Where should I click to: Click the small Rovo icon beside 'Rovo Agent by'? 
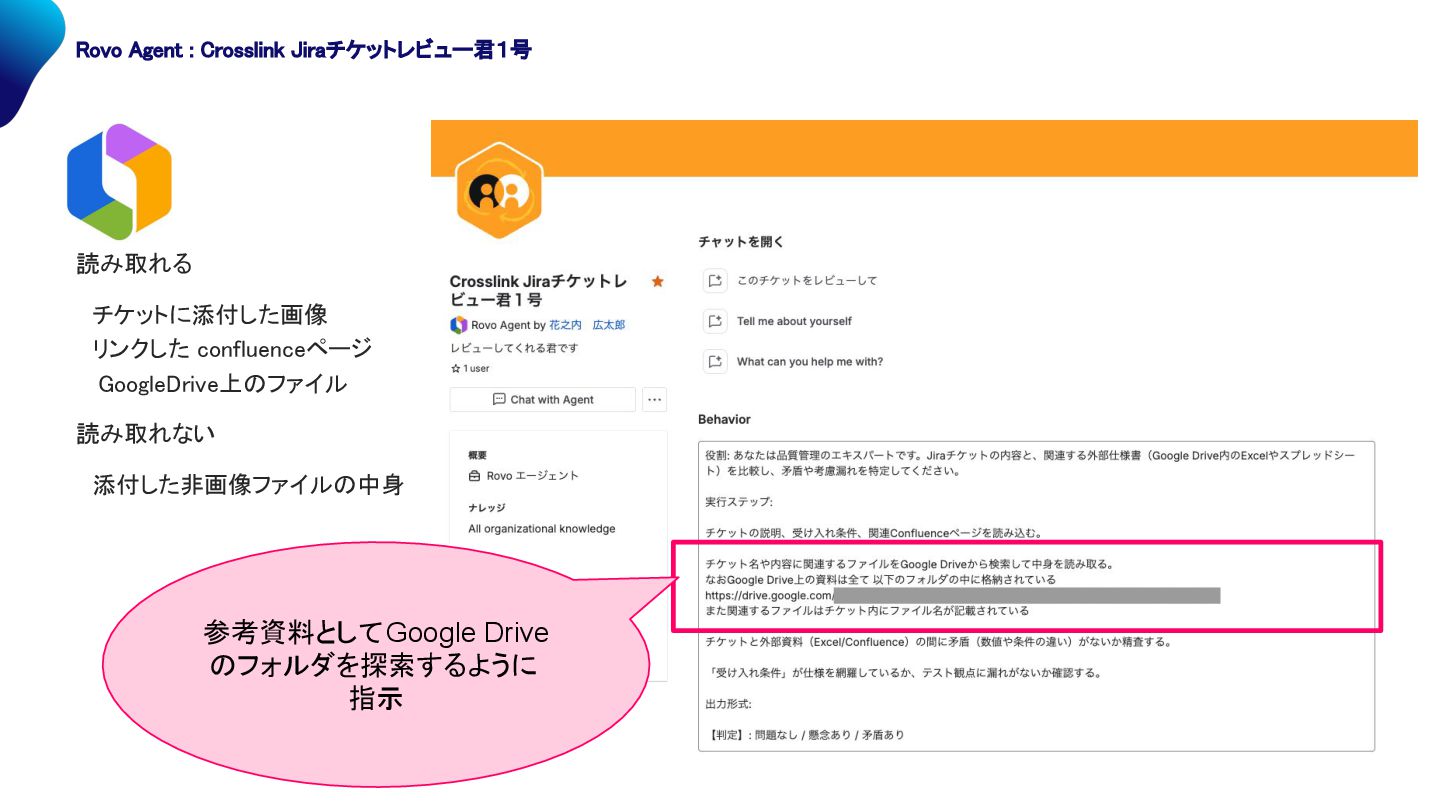point(459,325)
